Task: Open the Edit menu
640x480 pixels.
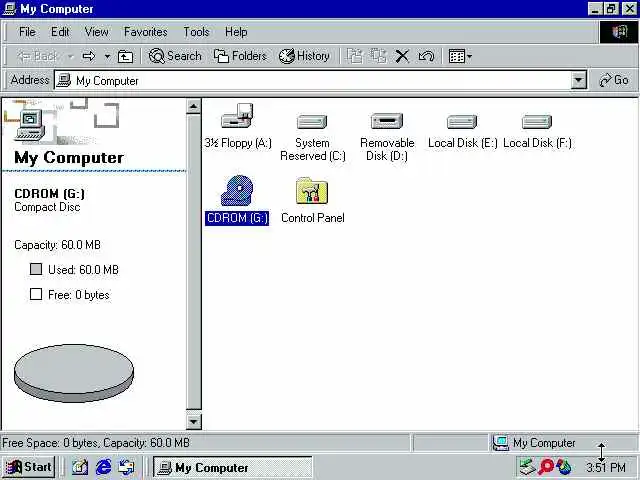Action: [x=60, y=32]
